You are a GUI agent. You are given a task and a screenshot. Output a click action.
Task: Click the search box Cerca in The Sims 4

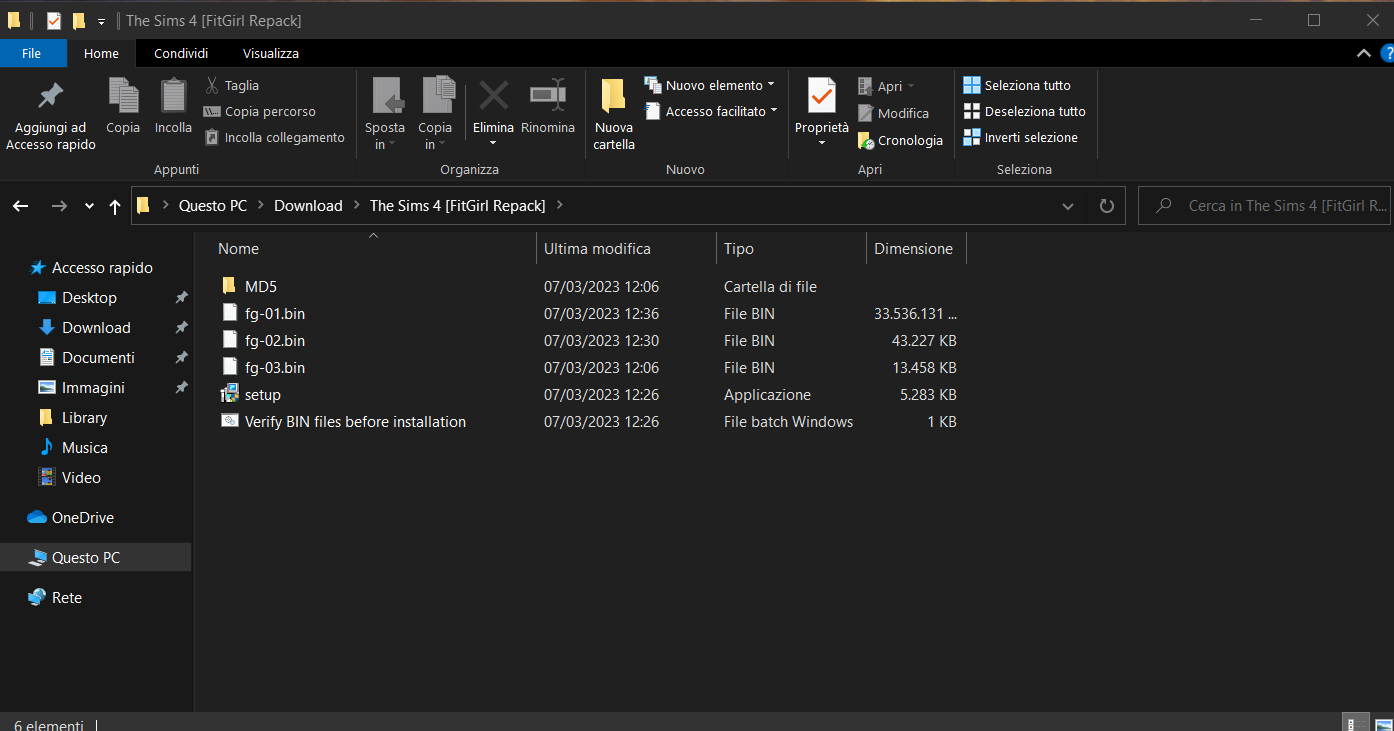1264,205
